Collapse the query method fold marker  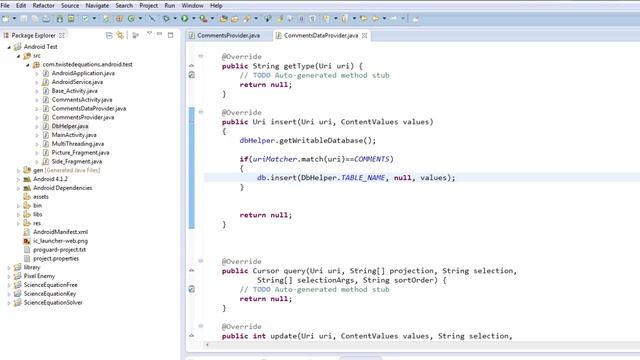click(x=201, y=261)
